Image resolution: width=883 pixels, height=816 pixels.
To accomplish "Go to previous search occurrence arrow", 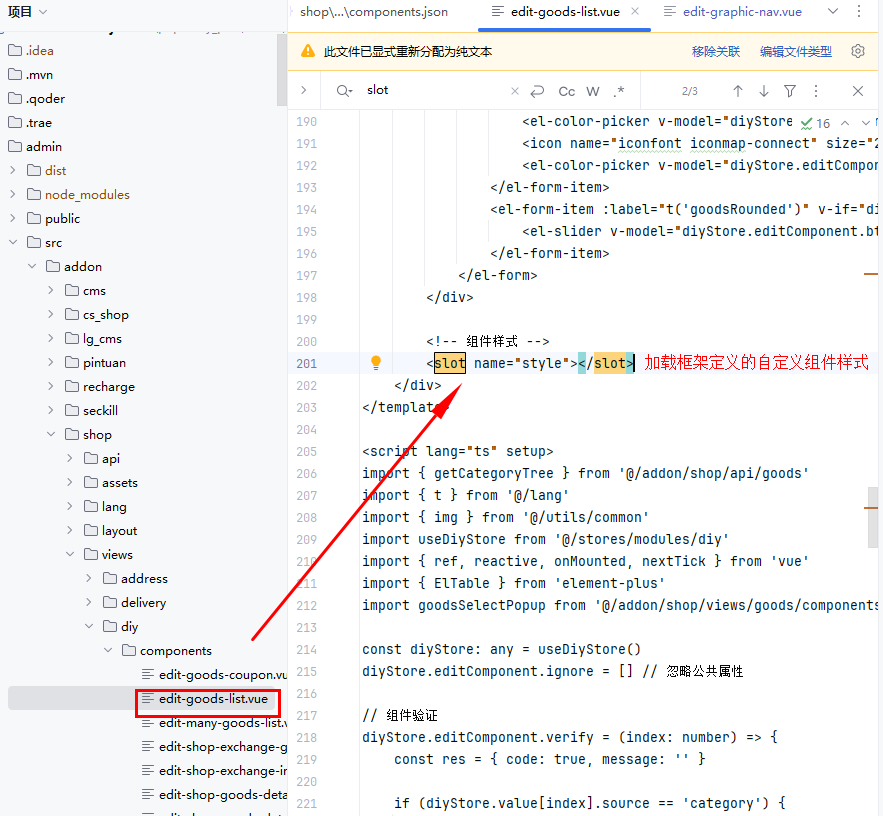I will point(738,91).
